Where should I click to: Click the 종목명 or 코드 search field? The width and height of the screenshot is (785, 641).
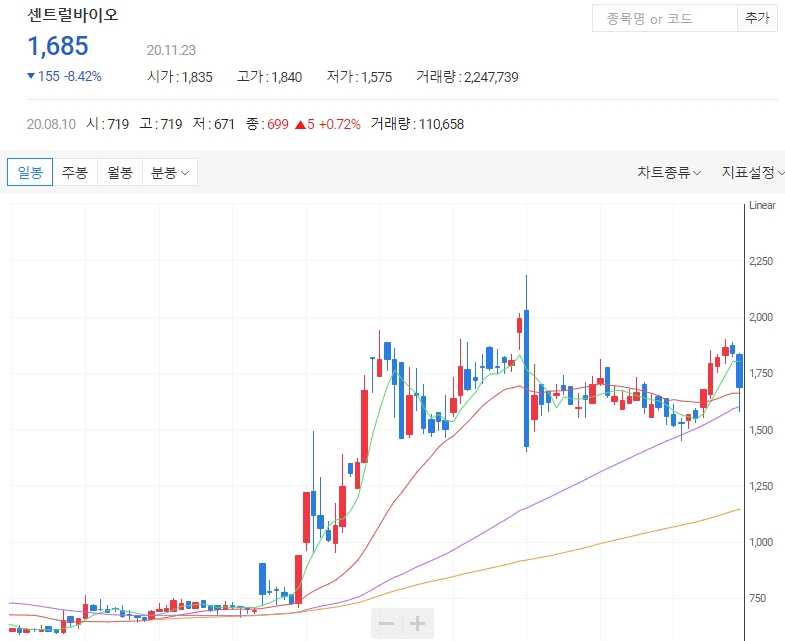(665, 19)
